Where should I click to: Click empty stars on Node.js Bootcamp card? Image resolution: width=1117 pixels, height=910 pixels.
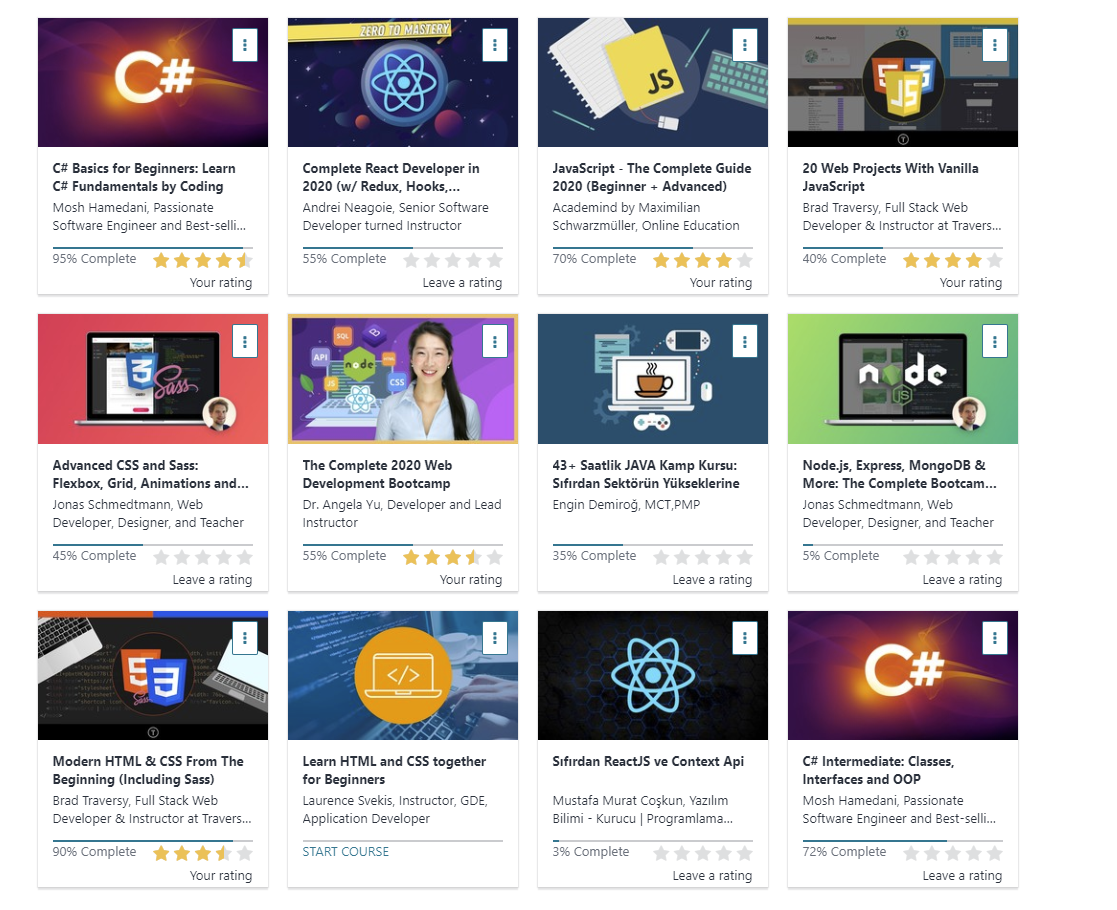click(953, 557)
